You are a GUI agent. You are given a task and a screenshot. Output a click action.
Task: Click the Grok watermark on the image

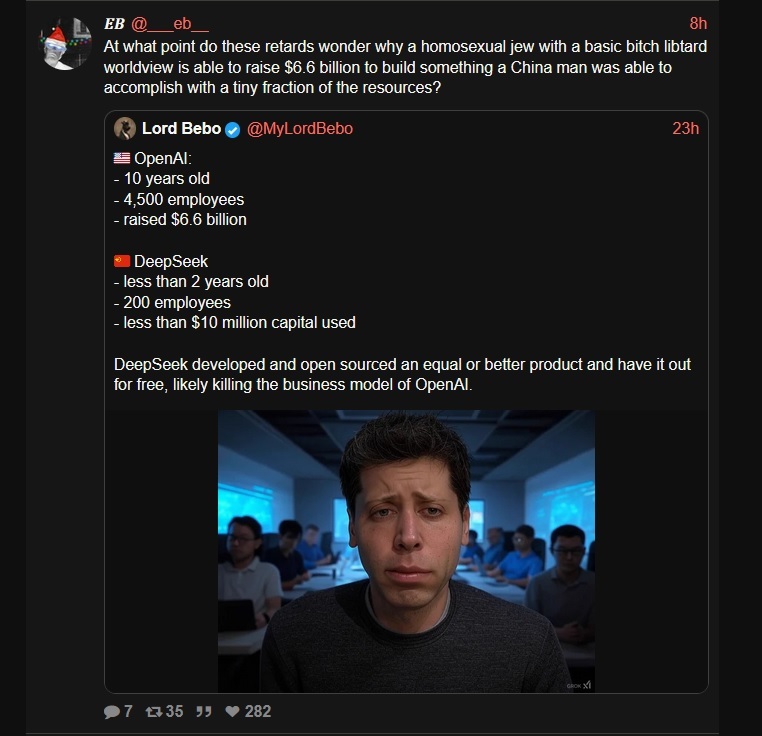pyautogui.click(x=579, y=685)
